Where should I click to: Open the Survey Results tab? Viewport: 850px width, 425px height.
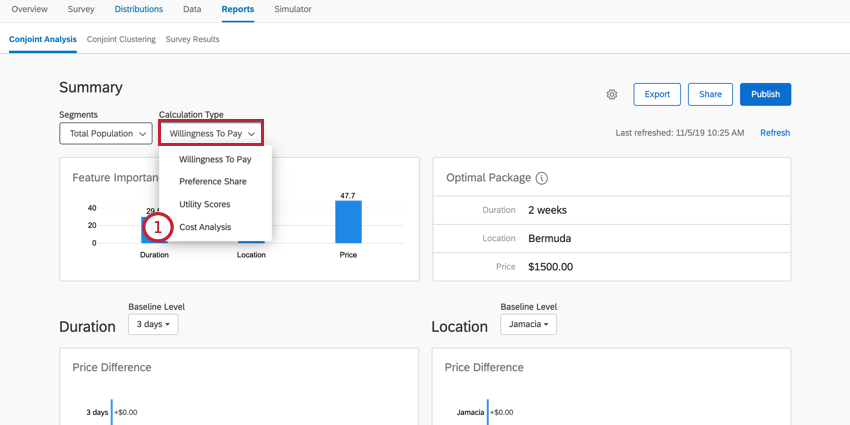pos(192,40)
